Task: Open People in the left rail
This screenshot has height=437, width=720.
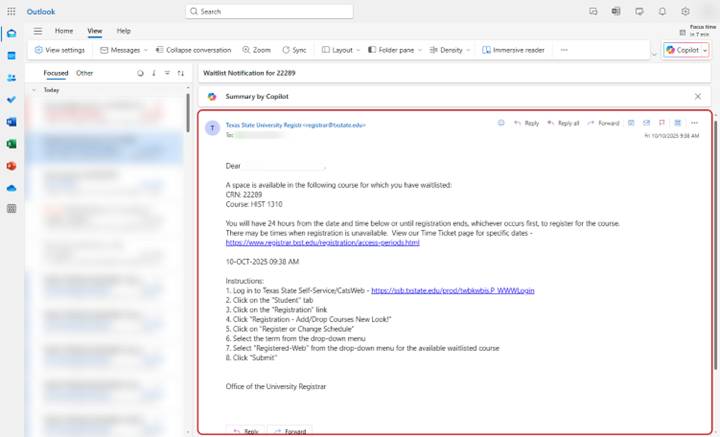Action: [11, 78]
